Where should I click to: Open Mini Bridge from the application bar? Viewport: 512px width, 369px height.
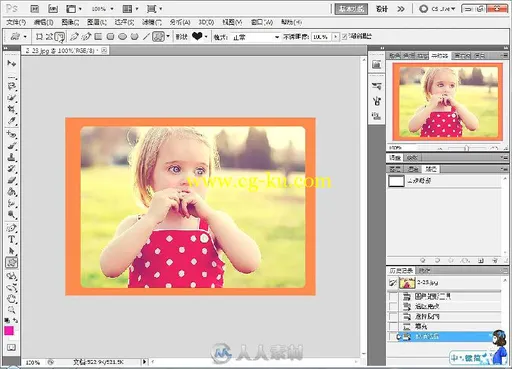pyautogui.click(x=53, y=9)
